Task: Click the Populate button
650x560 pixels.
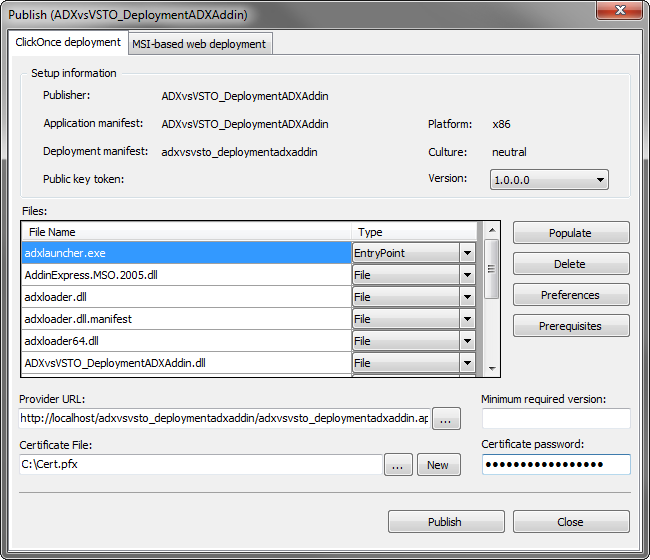Action: pos(571,233)
